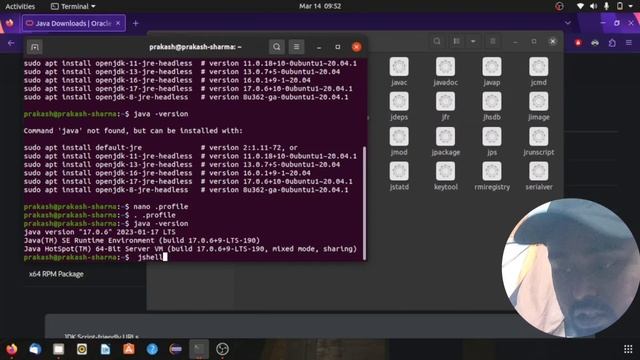This screenshot has height=360, width=640.
Task: Open Files from the dock
Action: (59, 349)
